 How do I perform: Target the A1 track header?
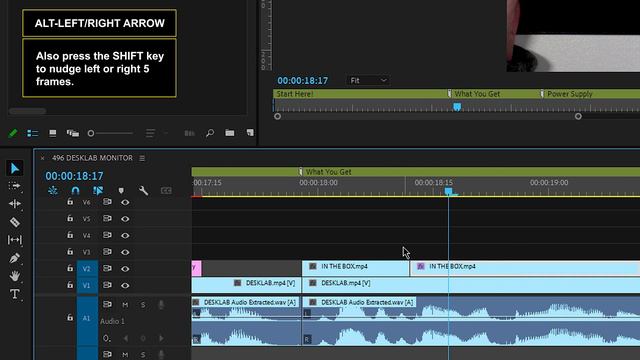(x=87, y=318)
